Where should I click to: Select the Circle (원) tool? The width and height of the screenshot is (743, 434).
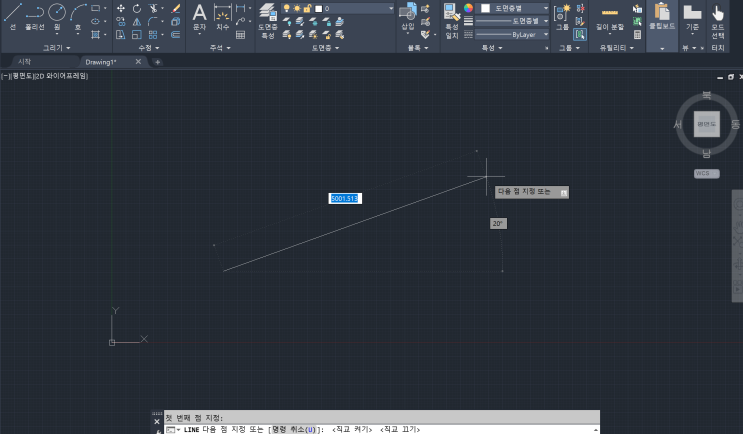pyautogui.click(x=57, y=16)
